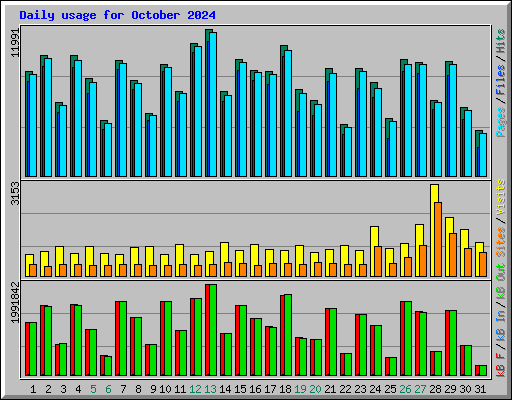Click the orange sites bar for day 28
512x400 pixels.
coord(438,239)
